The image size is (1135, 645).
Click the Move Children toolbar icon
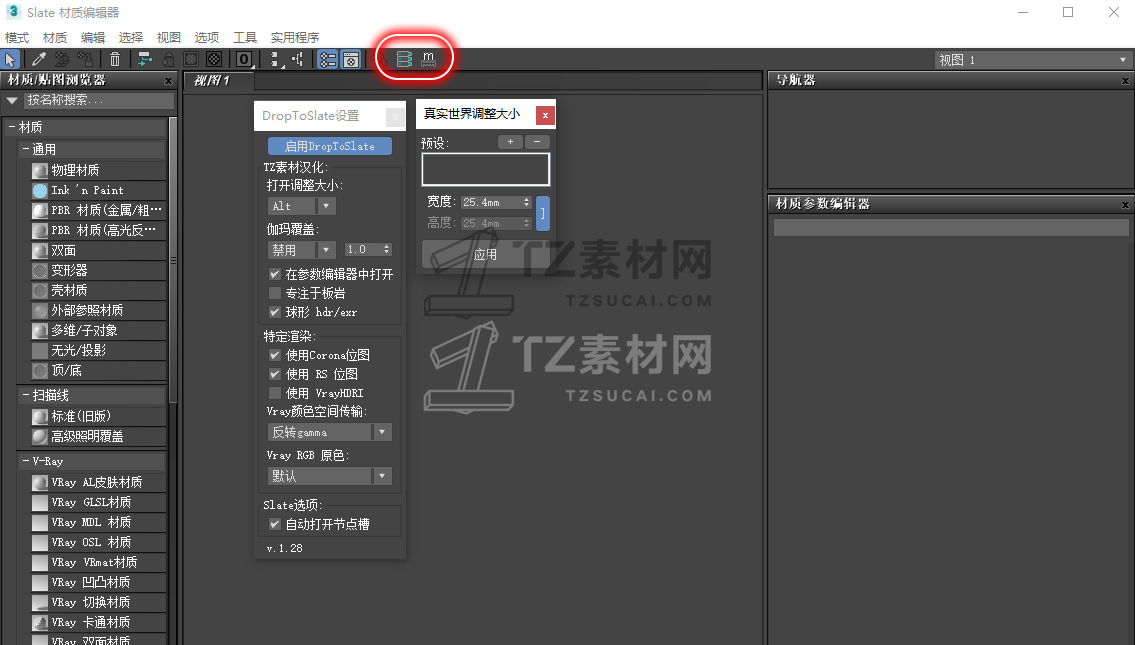point(145,59)
